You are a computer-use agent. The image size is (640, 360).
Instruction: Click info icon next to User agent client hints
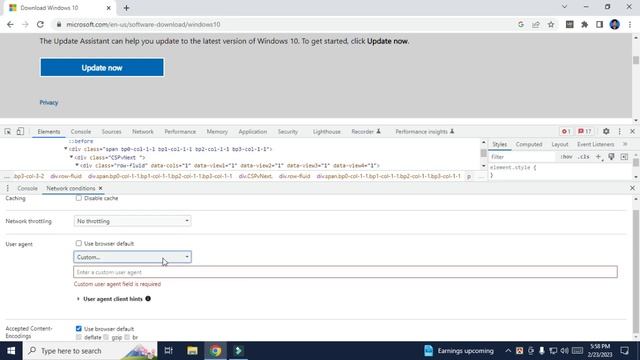click(x=148, y=299)
